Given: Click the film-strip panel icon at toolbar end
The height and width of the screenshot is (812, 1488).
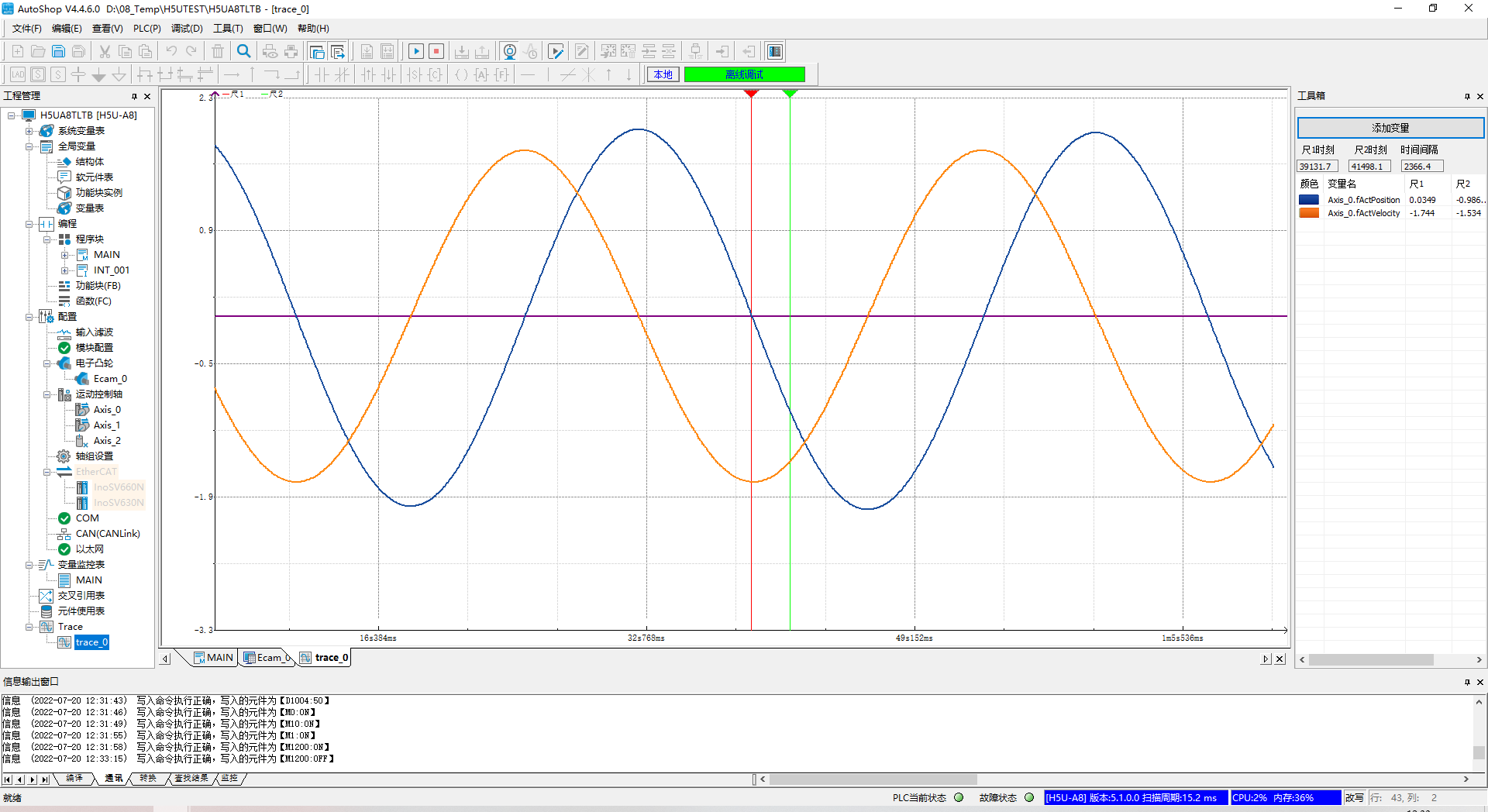Looking at the screenshot, I should point(774,51).
